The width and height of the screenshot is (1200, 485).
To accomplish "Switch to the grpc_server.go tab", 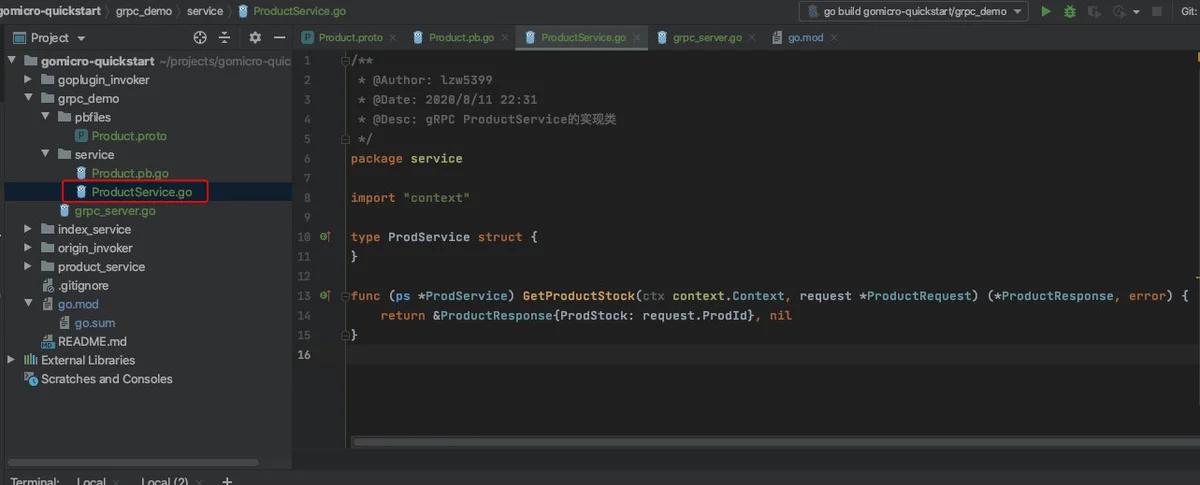I will pyautogui.click(x=707, y=37).
